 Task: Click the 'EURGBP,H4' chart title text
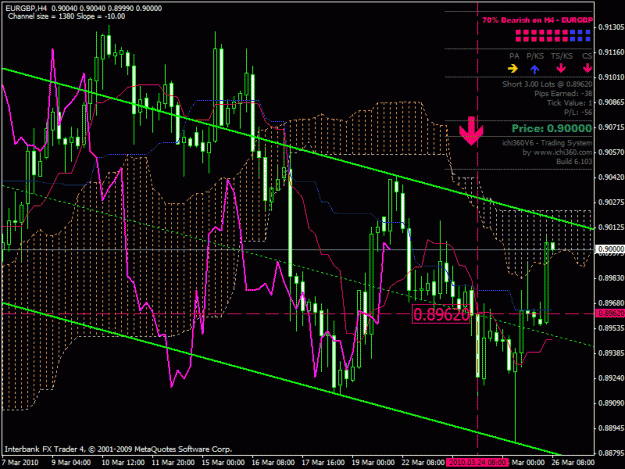click(27, 8)
